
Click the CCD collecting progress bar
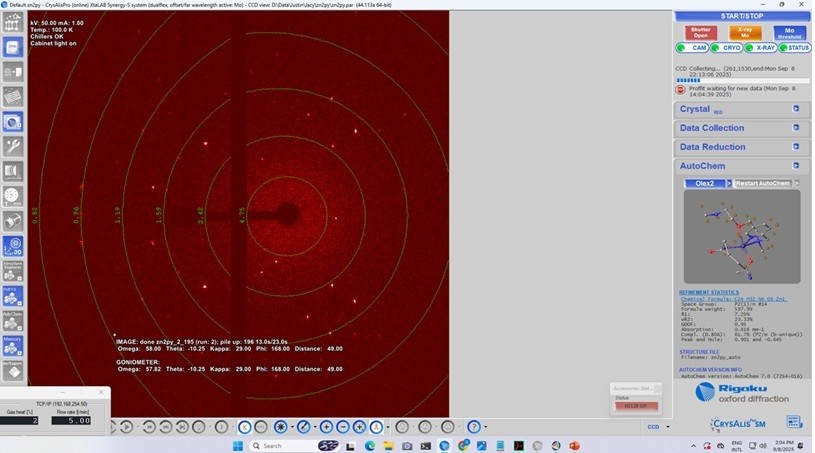(740, 80)
